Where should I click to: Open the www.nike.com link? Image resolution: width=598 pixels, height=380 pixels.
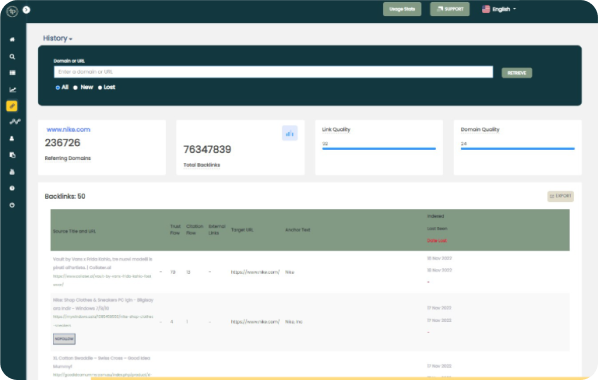click(x=68, y=130)
